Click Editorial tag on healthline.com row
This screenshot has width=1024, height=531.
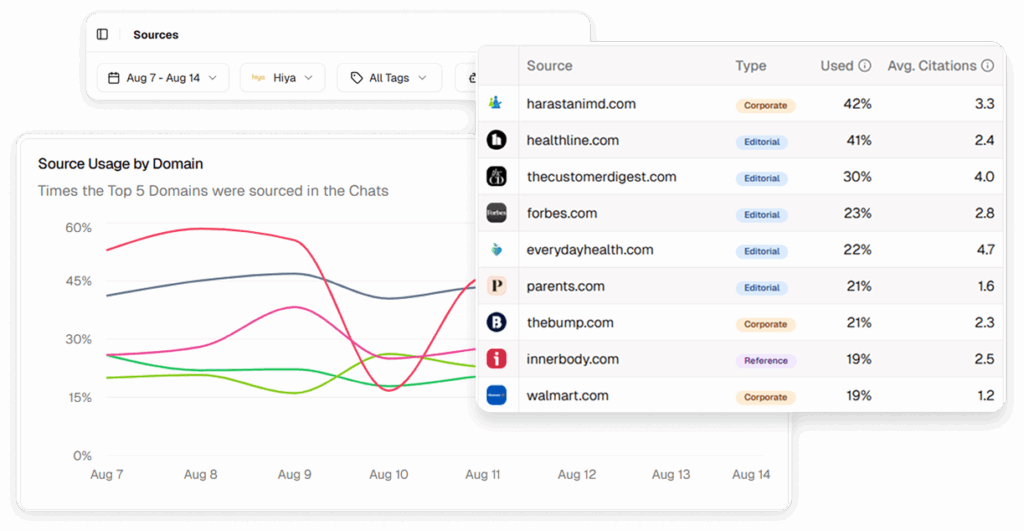click(761, 142)
